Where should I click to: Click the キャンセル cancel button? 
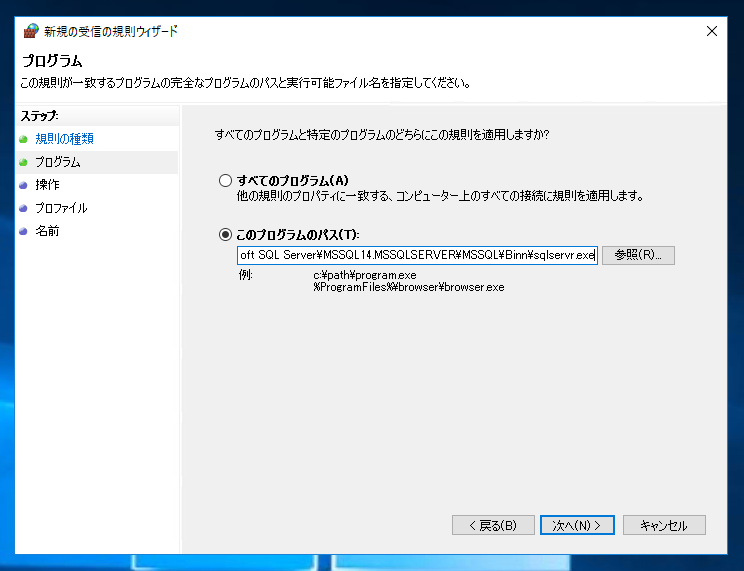coord(664,525)
